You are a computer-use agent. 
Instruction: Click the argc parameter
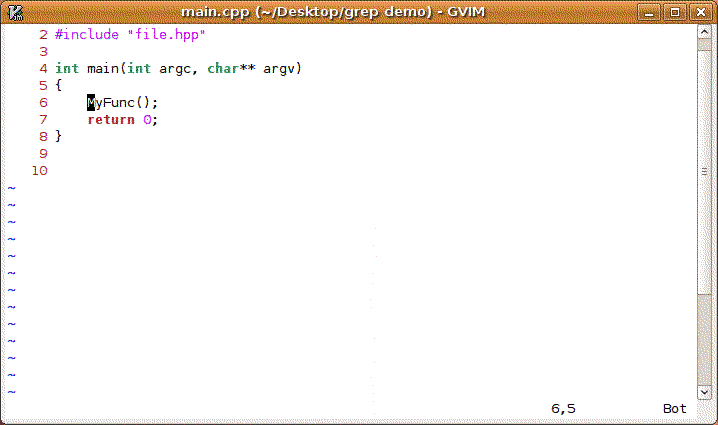pyautogui.click(x=175, y=69)
